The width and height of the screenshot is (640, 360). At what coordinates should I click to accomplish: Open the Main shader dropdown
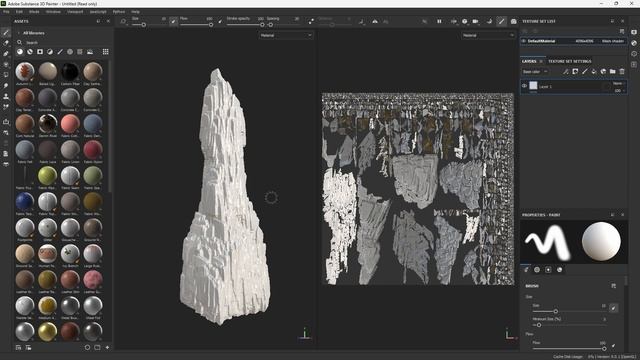[612, 41]
